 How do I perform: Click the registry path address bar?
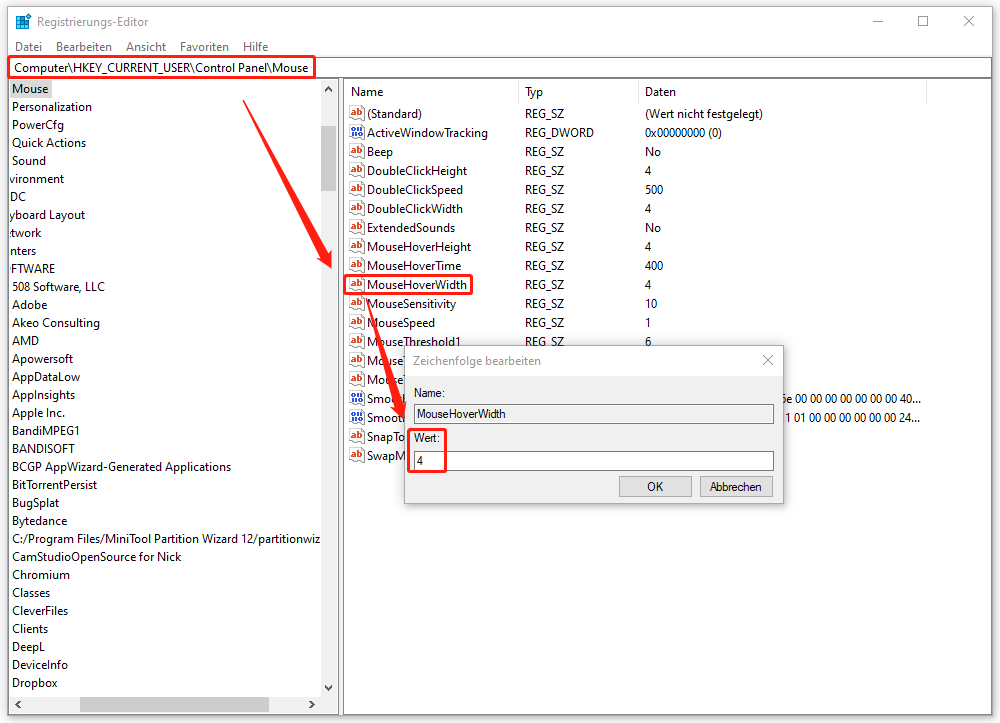tap(500, 68)
